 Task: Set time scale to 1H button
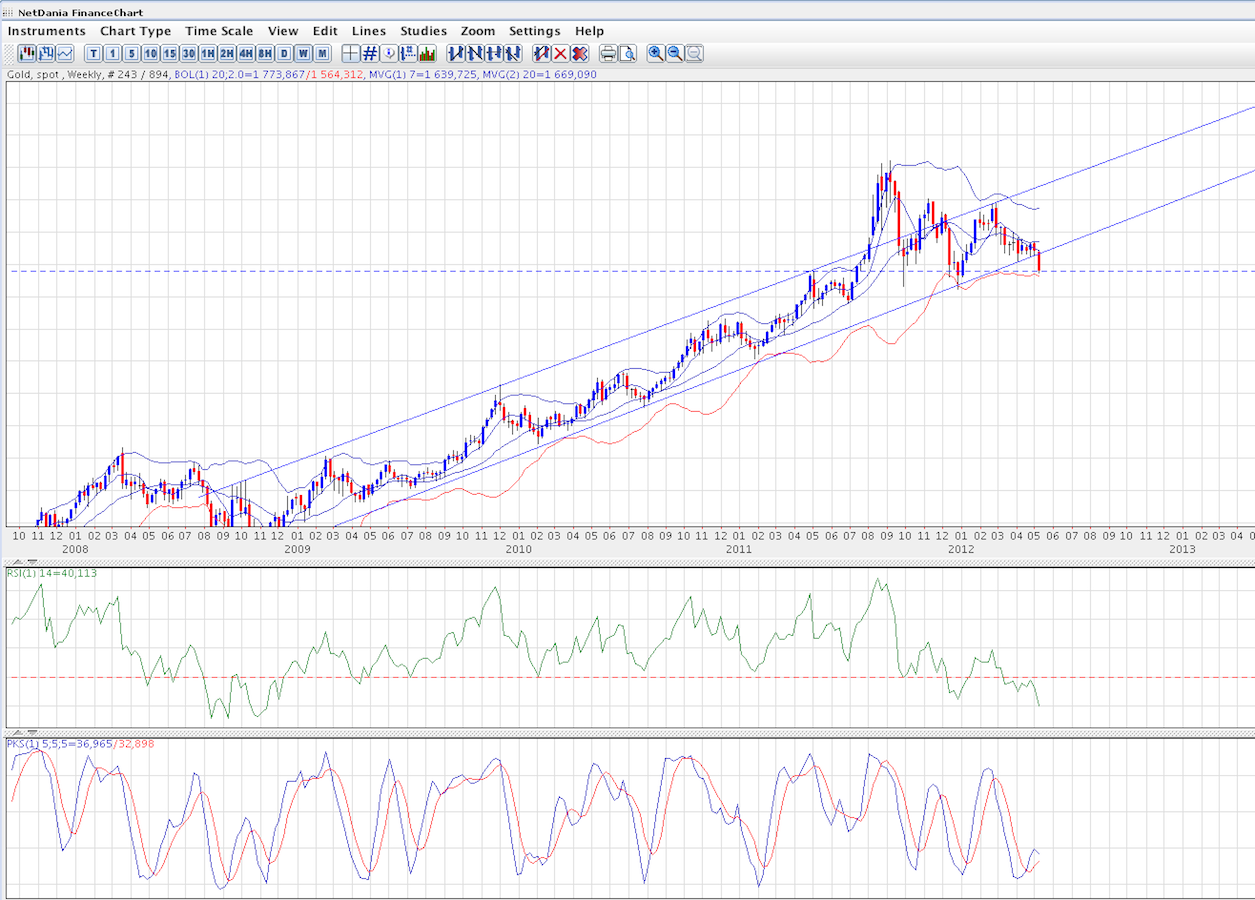tap(208, 53)
